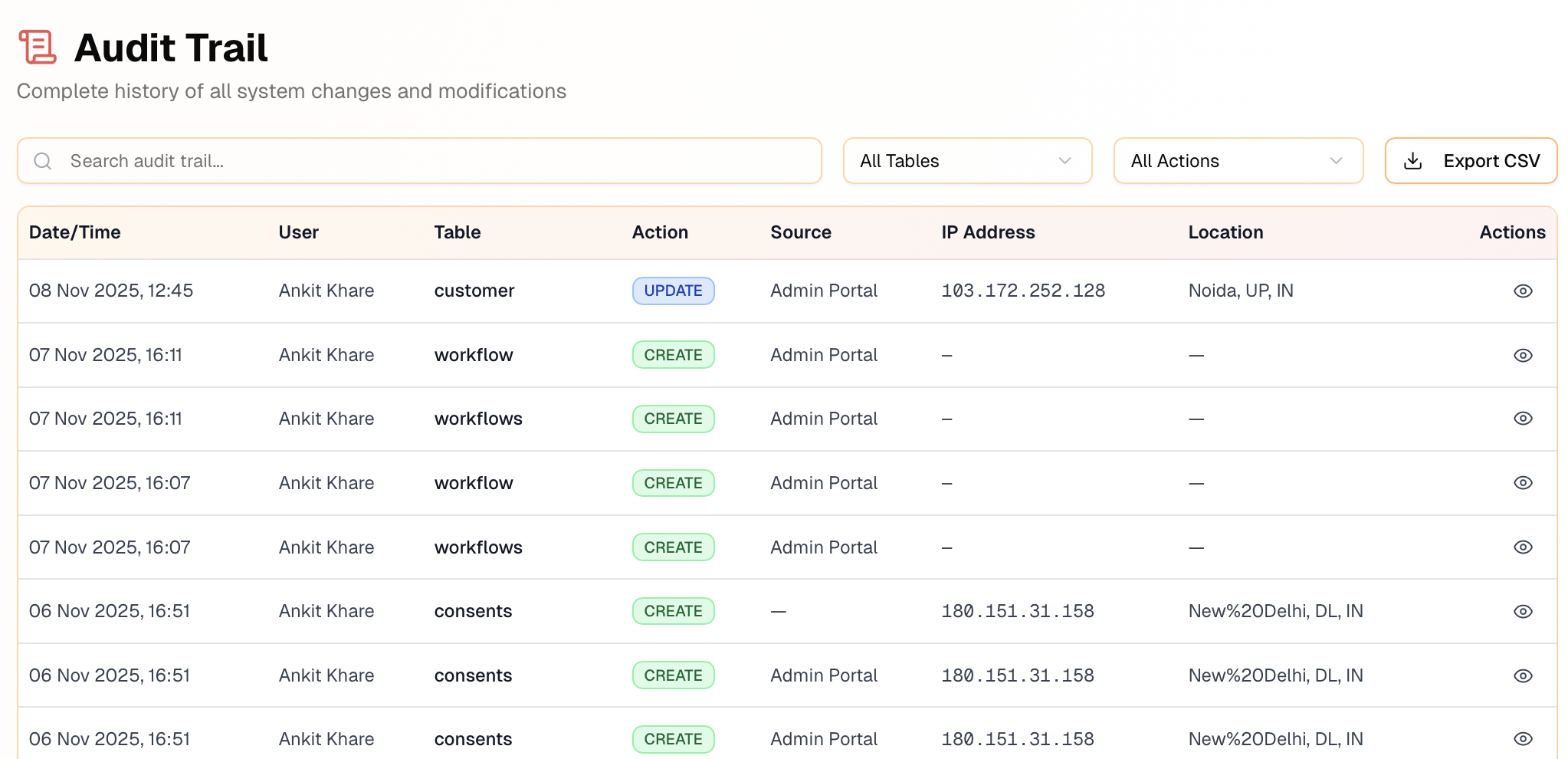This screenshot has height=759, width=1568.
Task: Click the eye icon on the last consents row
Action: [x=1523, y=739]
